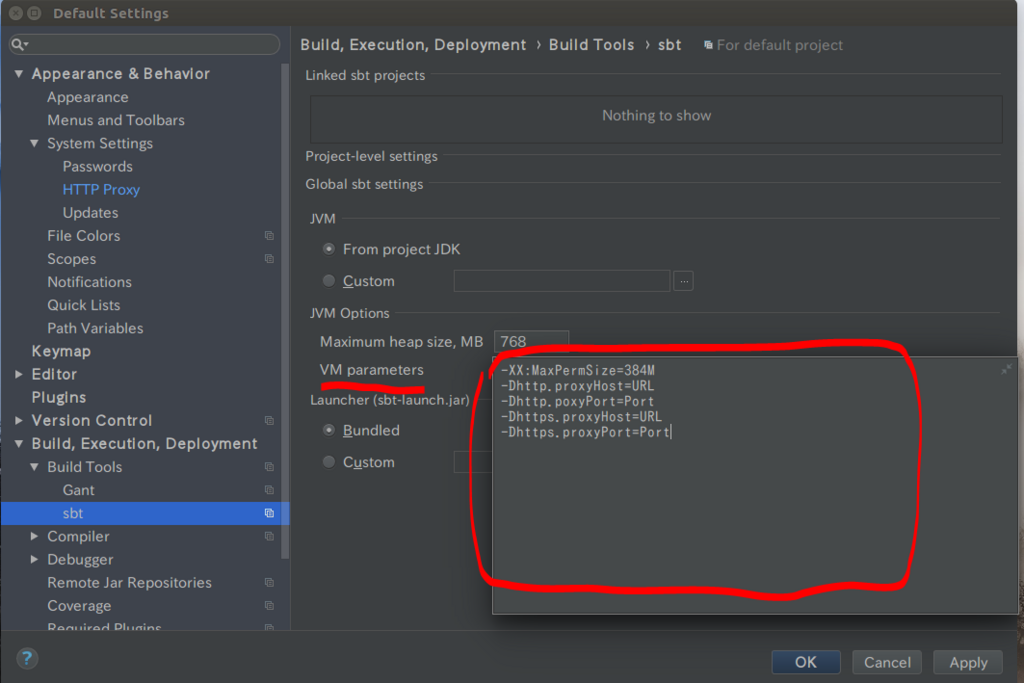Click the -XX:MaxPermSize=384M line

[577, 370]
